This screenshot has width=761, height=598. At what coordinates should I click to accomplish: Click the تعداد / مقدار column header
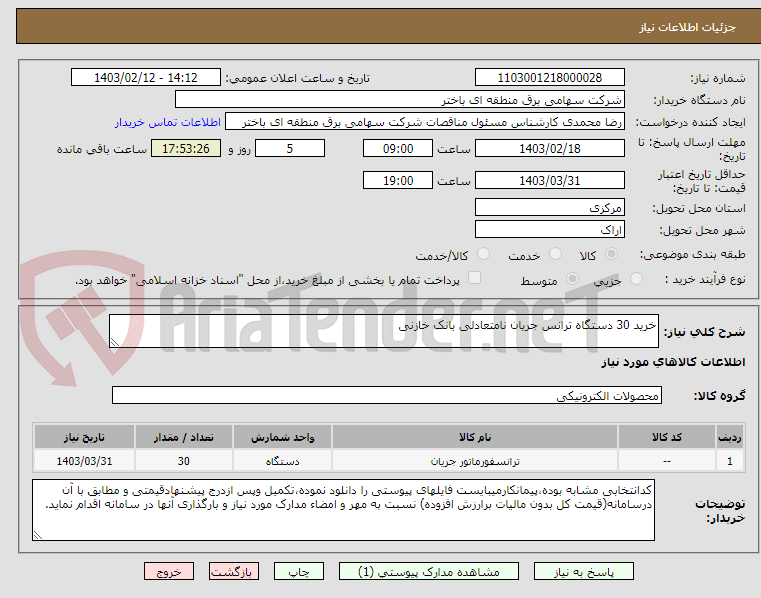pos(184,437)
